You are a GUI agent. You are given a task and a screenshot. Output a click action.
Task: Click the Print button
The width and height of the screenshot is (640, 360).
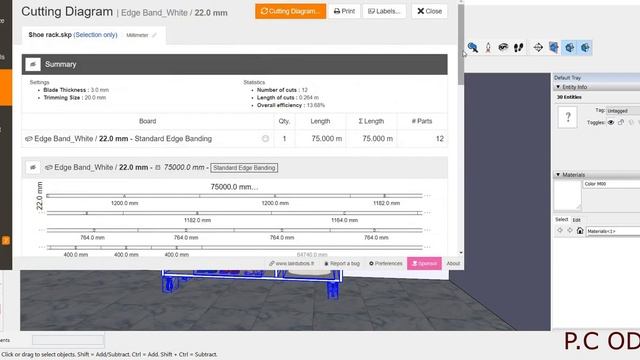coord(344,11)
